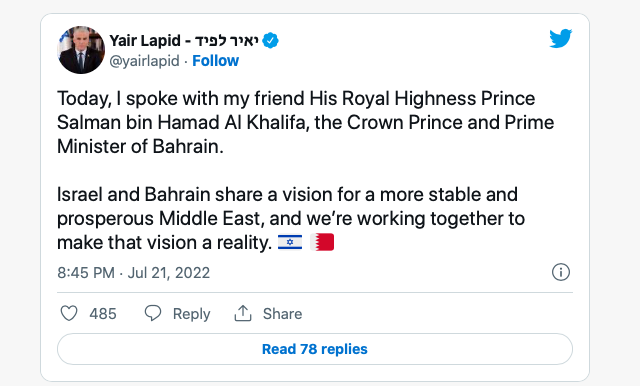This screenshot has height=386, width=640.
Task: Click the Share text label
Action: [282, 314]
